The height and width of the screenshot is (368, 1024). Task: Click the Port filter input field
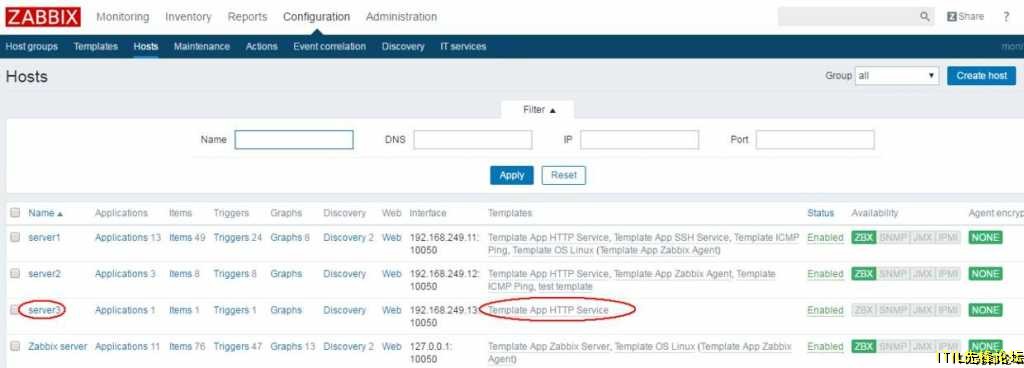click(x=815, y=140)
